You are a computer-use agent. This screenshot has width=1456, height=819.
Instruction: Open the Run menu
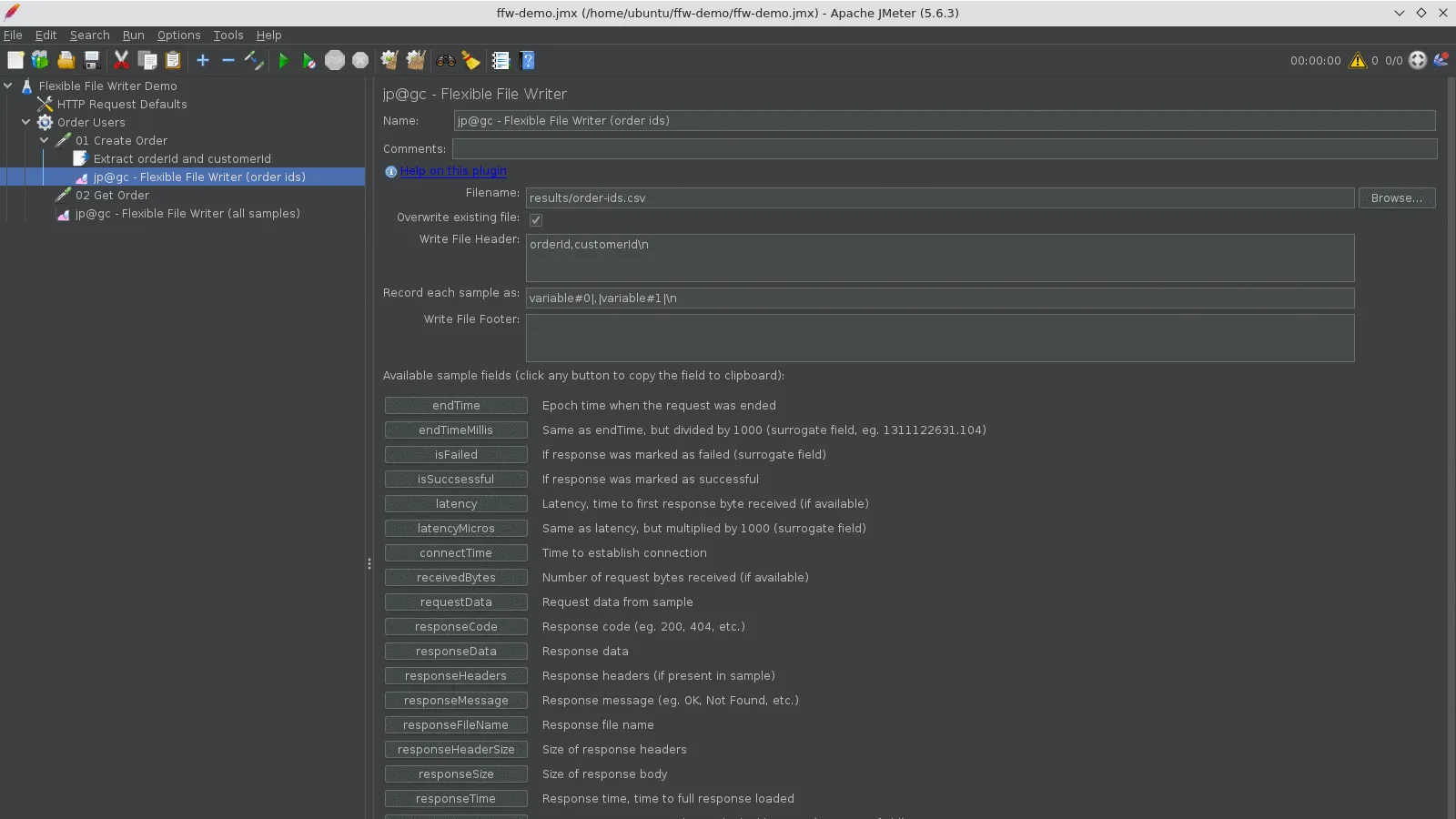point(134,35)
